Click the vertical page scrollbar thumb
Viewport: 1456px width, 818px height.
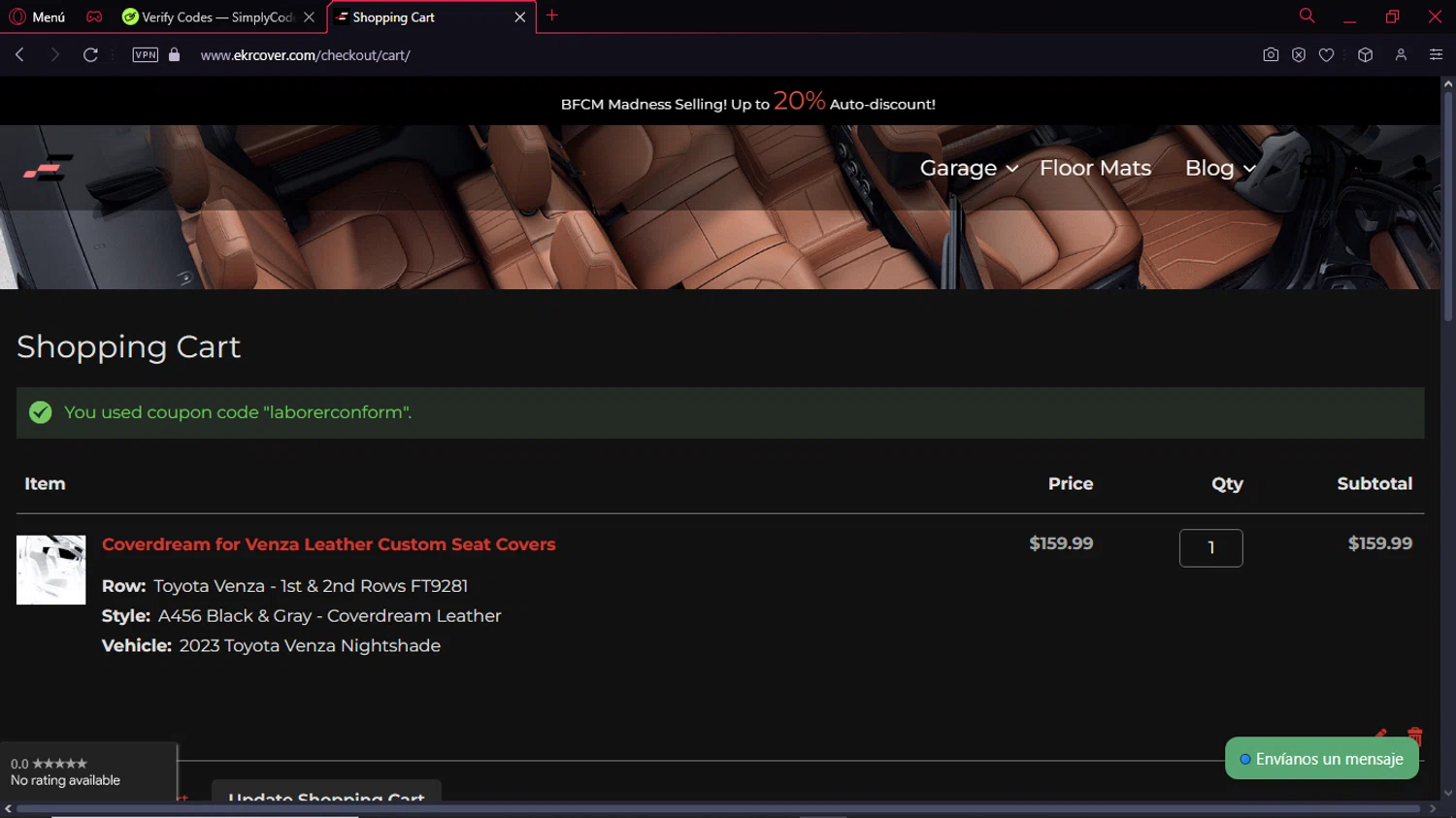(x=1448, y=206)
